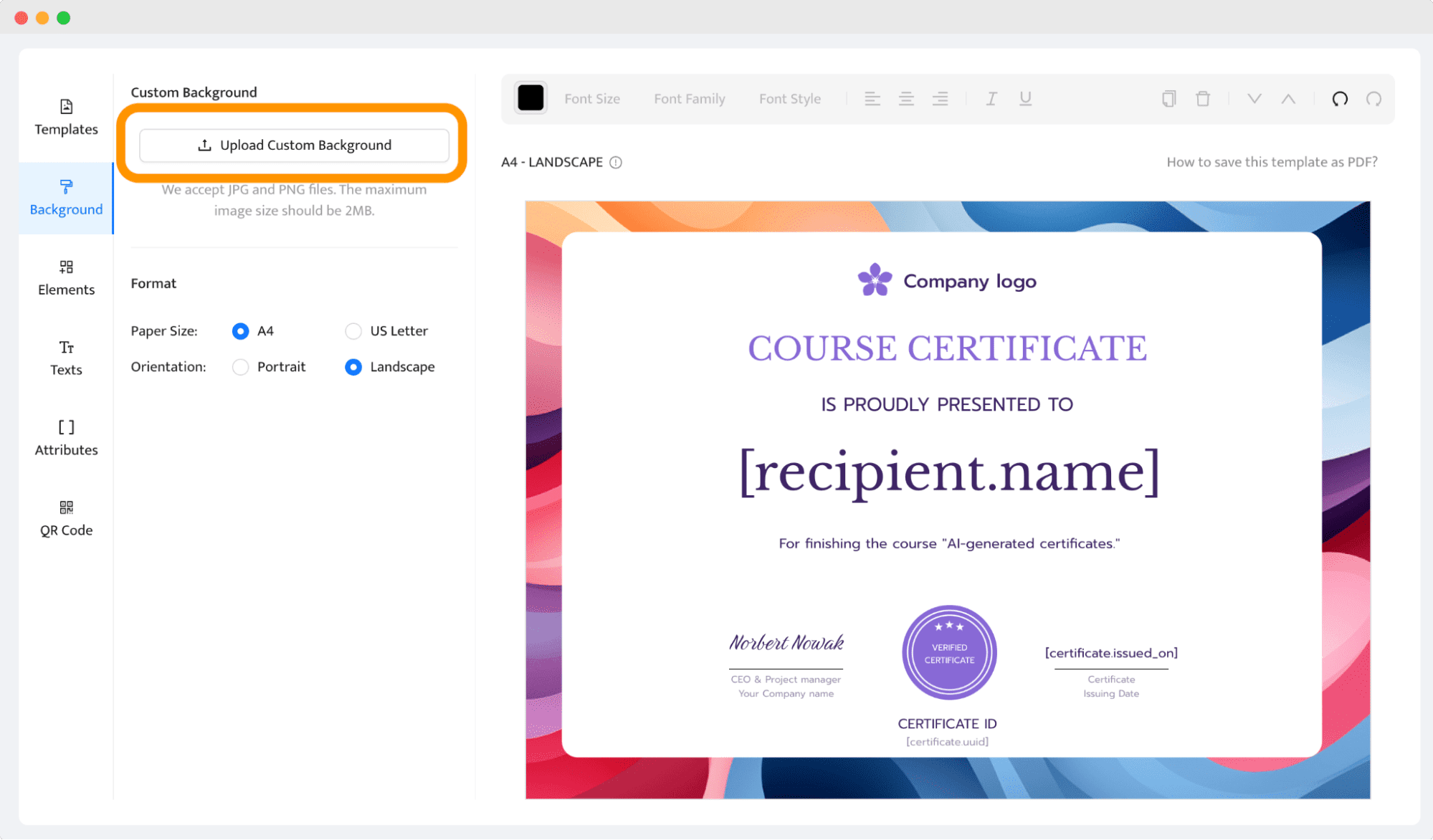Open the Attributes sidebar tab

[66, 439]
